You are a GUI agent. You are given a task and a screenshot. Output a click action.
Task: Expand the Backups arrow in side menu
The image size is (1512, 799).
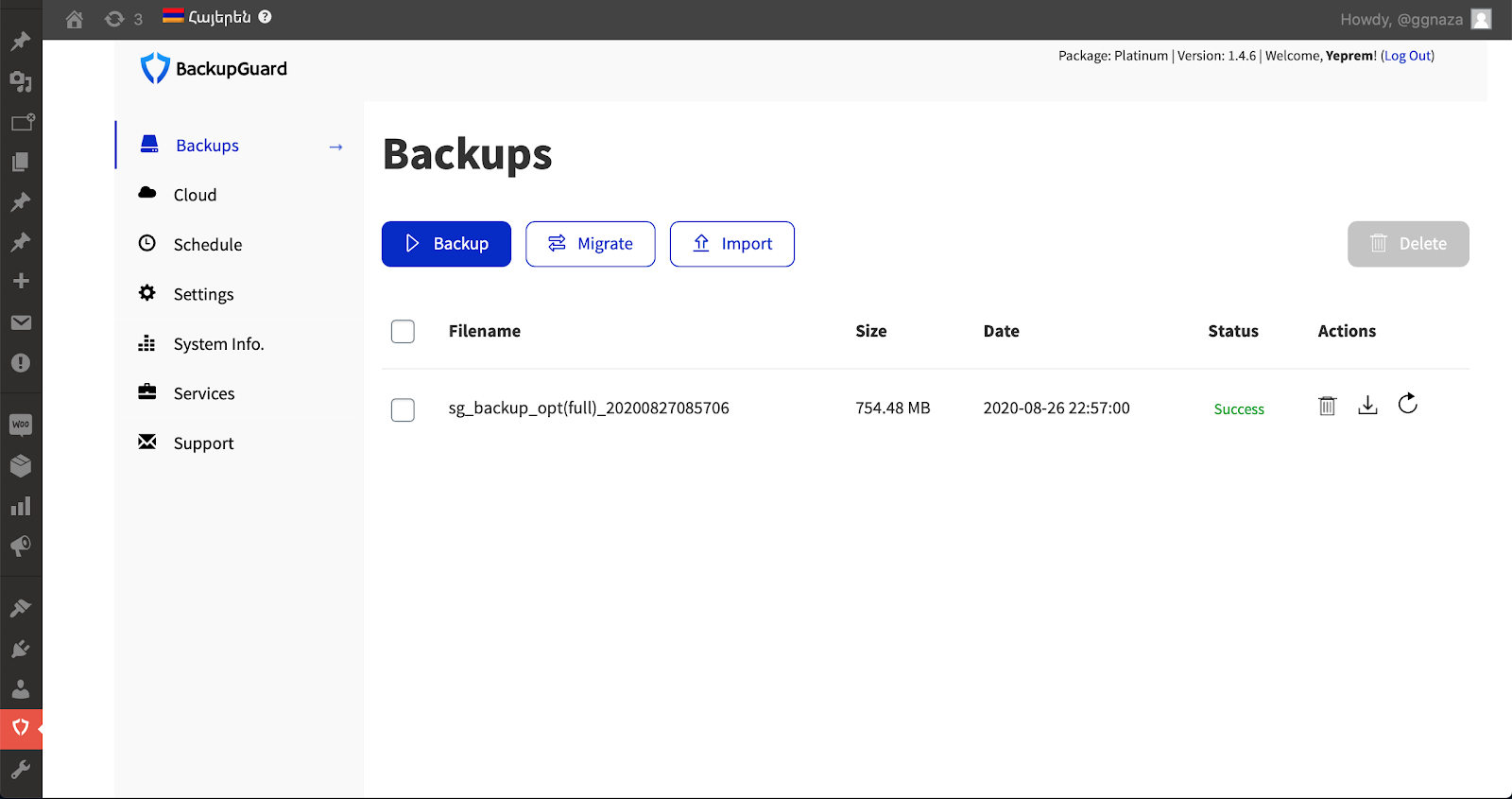pyautogui.click(x=335, y=147)
